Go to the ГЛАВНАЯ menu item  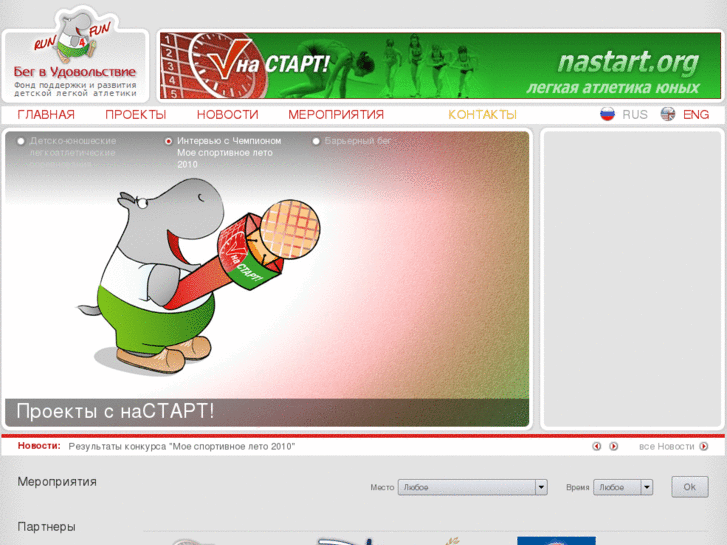(46, 115)
